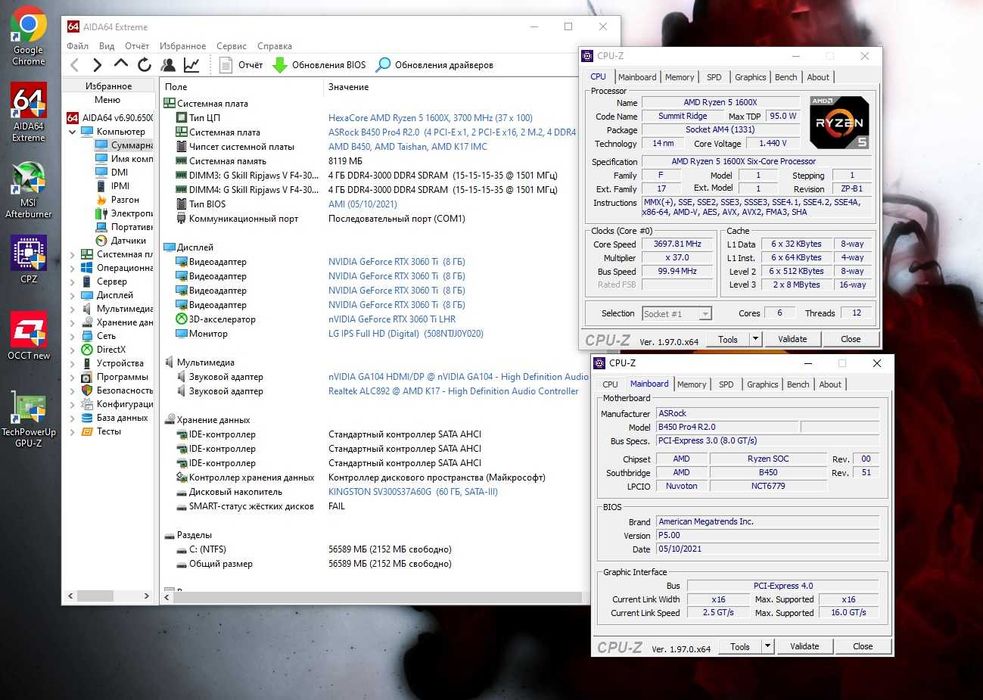
Task: Collapse the Компьютер tree node
Action: point(72,132)
